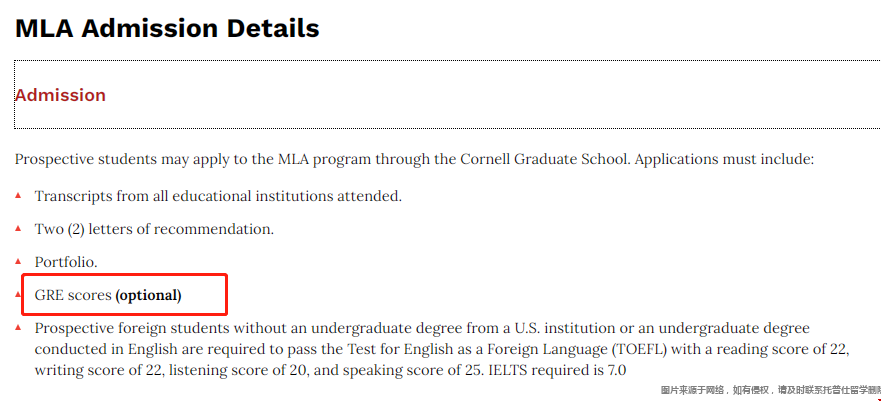Click the red triangle bullet beside Prospective foreign students

pyautogui.click(x=18, y=326)
